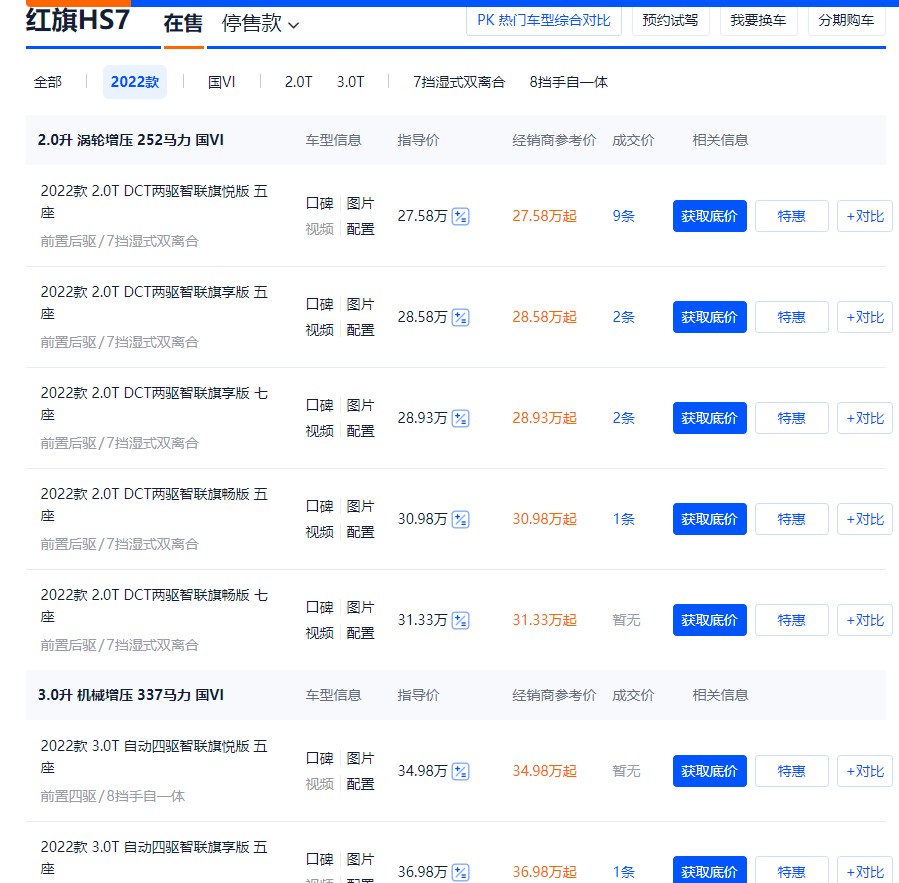Filter by 3.0T engine

[350, 82]
